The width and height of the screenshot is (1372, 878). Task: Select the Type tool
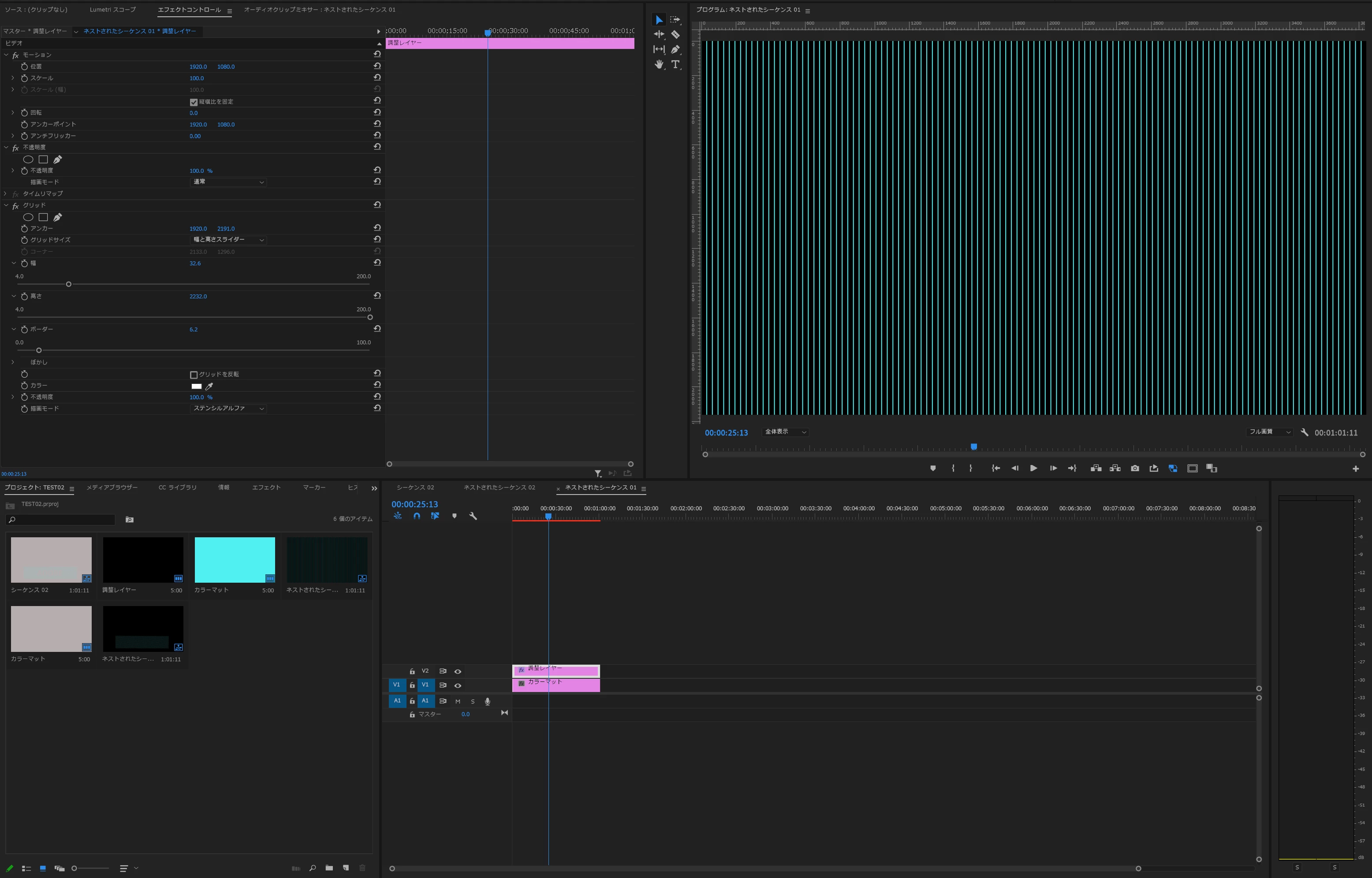coord(675,64)
